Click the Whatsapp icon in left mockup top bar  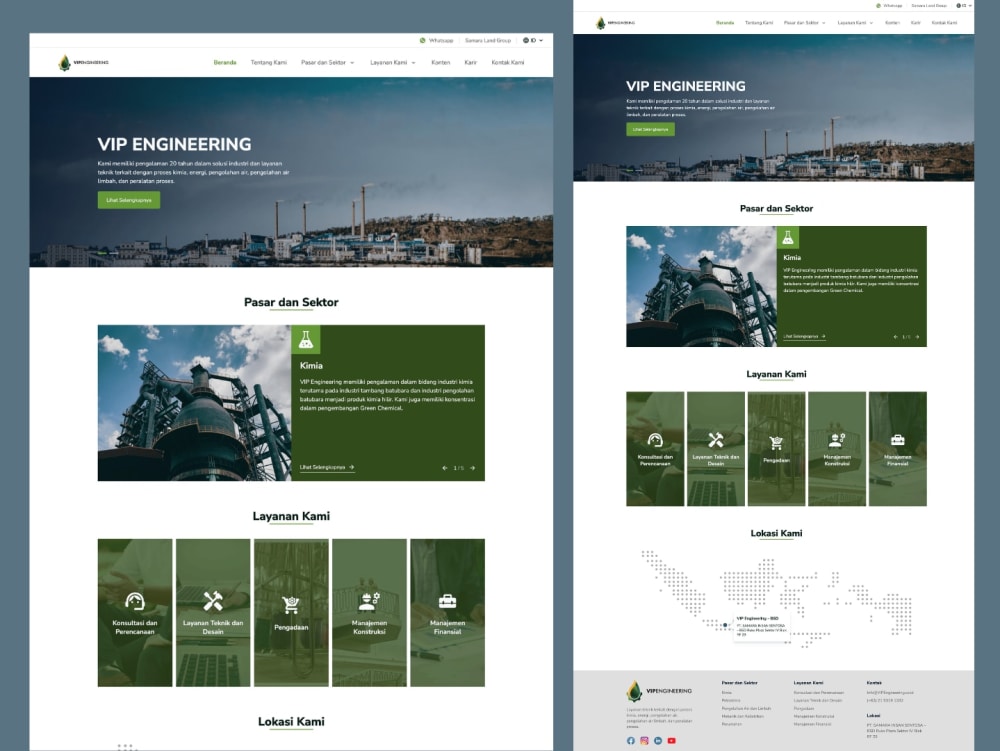[x=422, y=40]
